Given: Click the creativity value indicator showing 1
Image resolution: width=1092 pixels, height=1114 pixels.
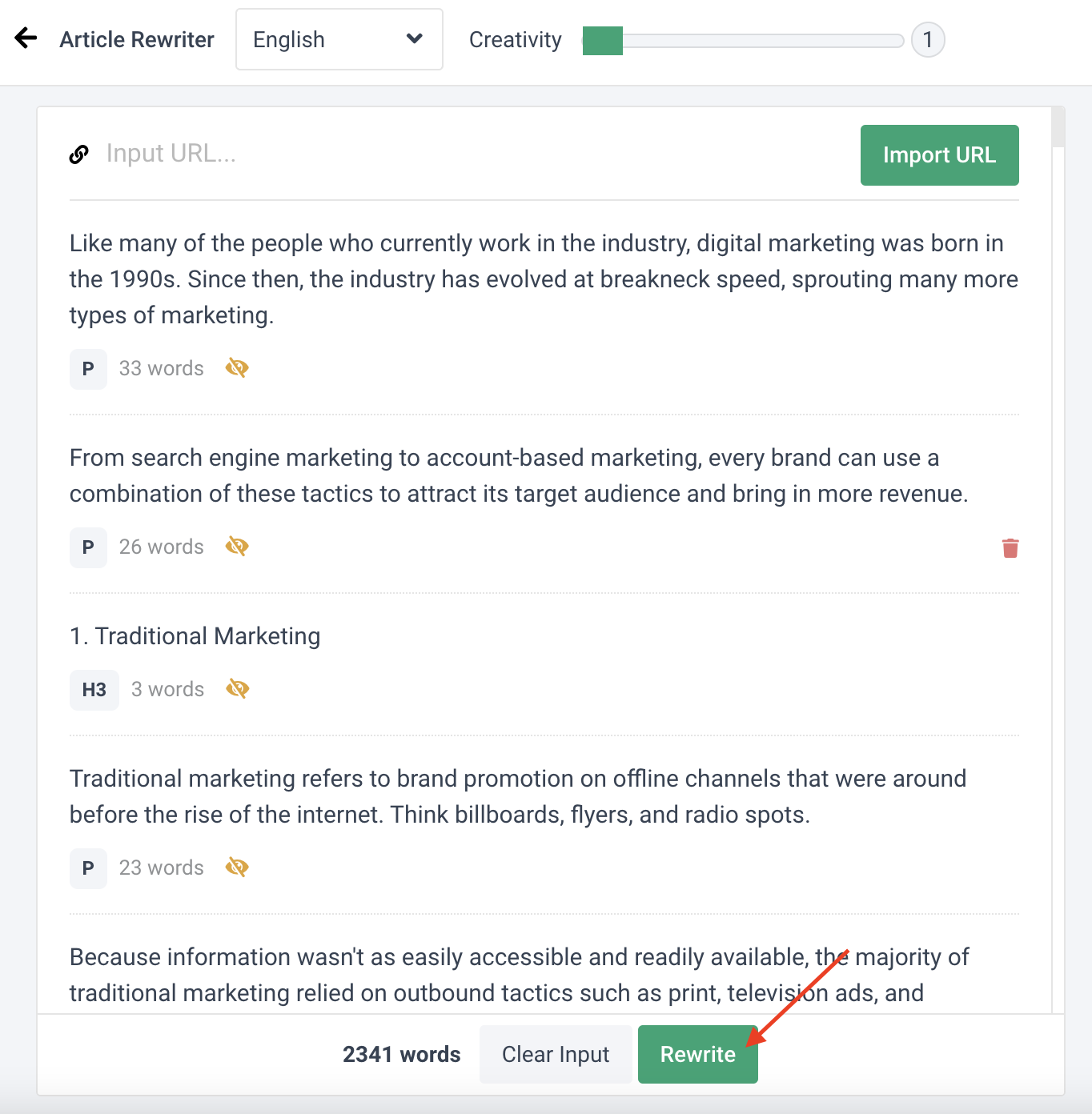Looking at the screenshot, I should 927,39.
